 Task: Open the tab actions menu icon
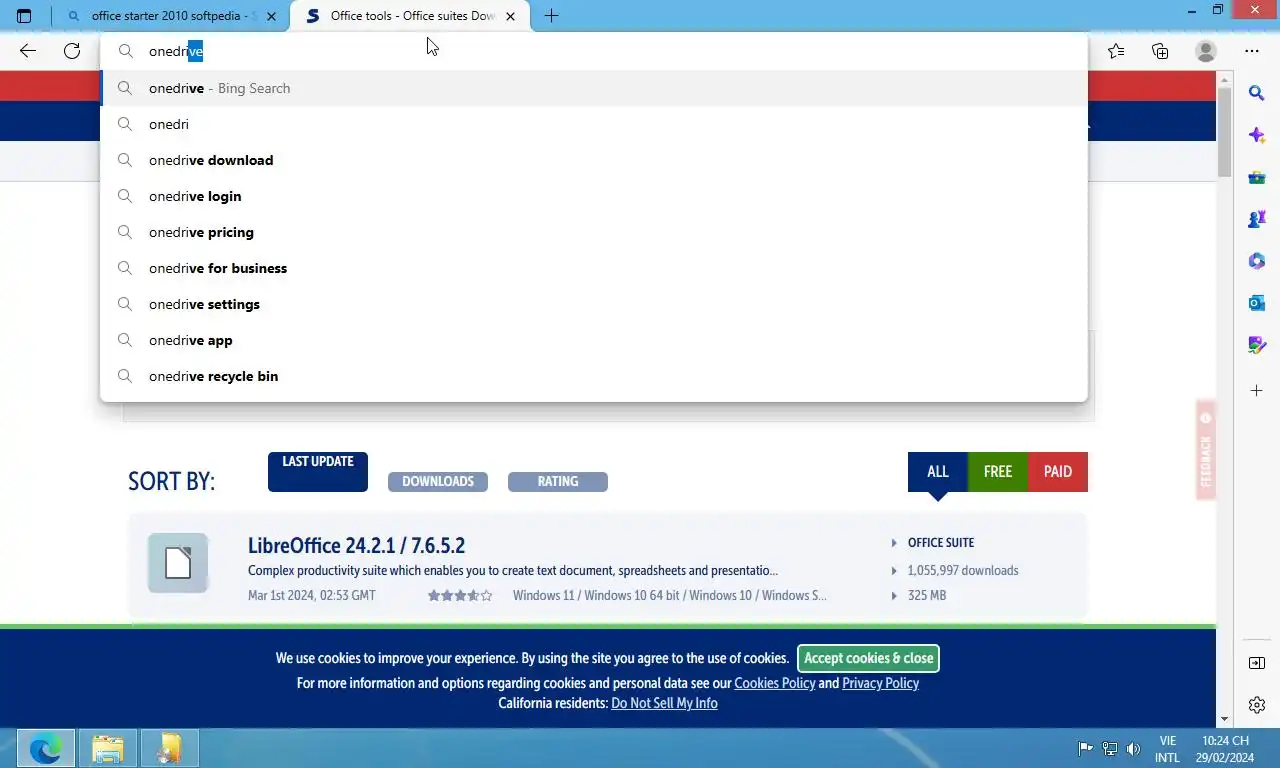tap(24, 16)
